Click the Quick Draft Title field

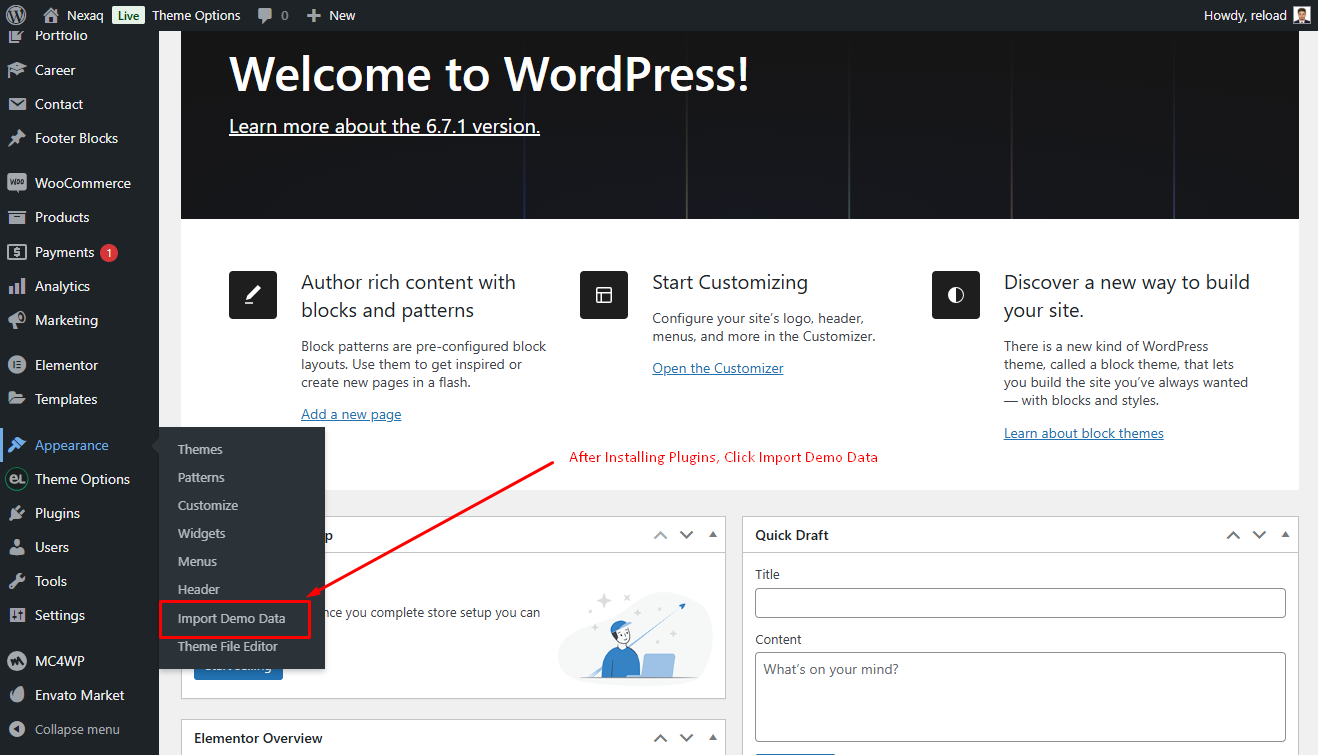[1020, 603]
